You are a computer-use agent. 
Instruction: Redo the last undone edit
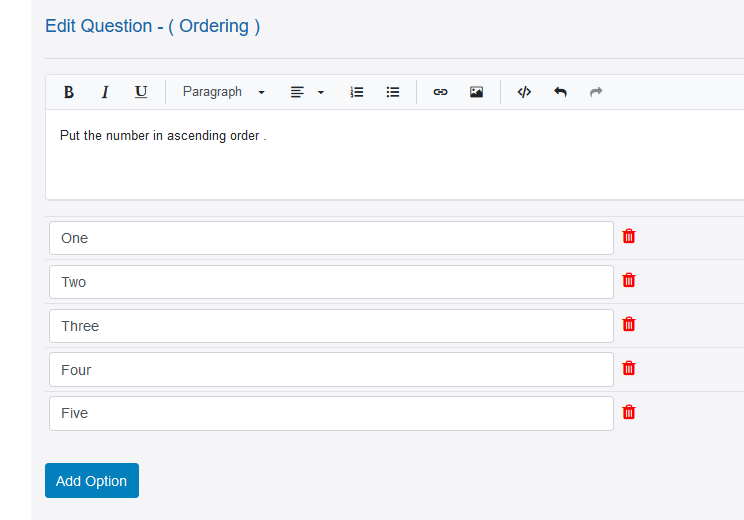[x=596, y=92]
